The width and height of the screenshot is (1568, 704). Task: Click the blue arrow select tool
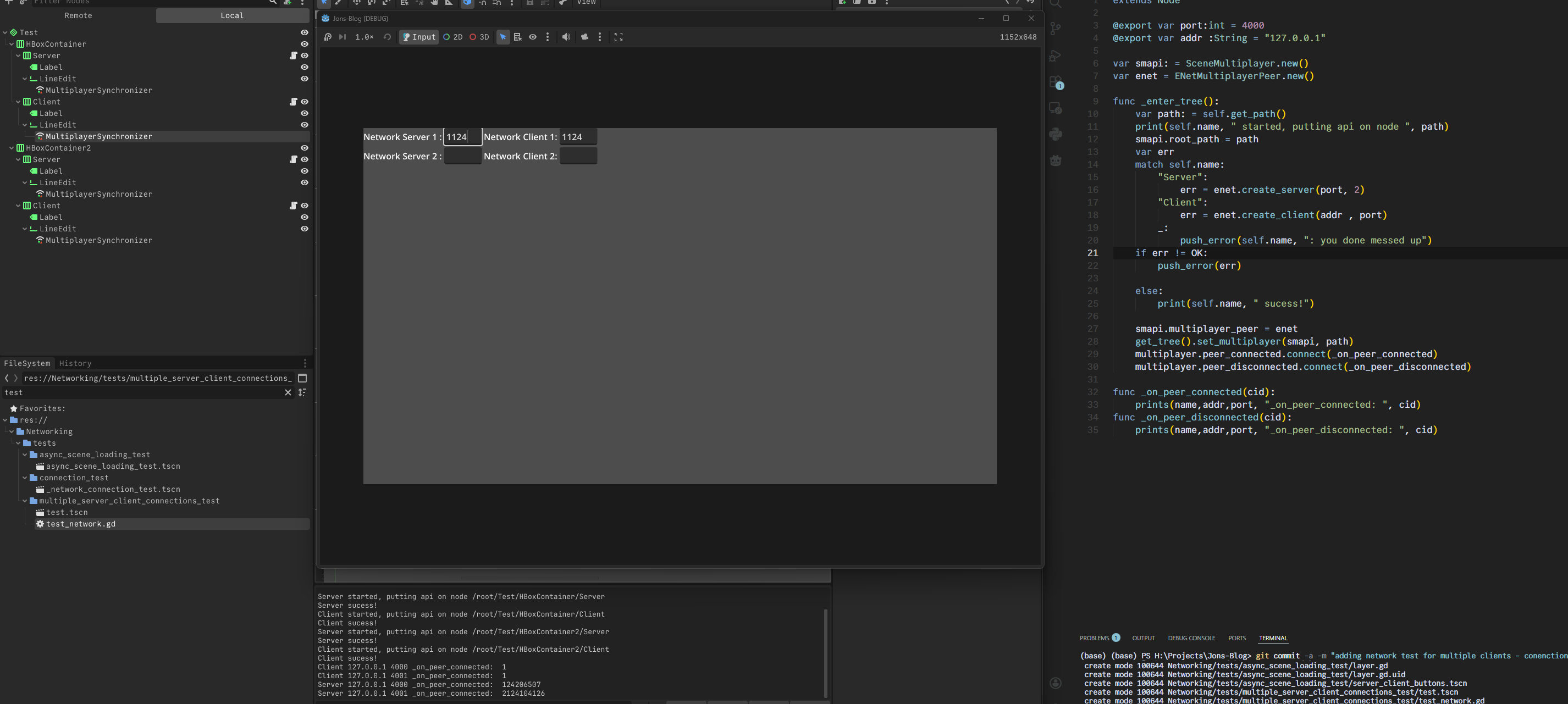[503, 37]
